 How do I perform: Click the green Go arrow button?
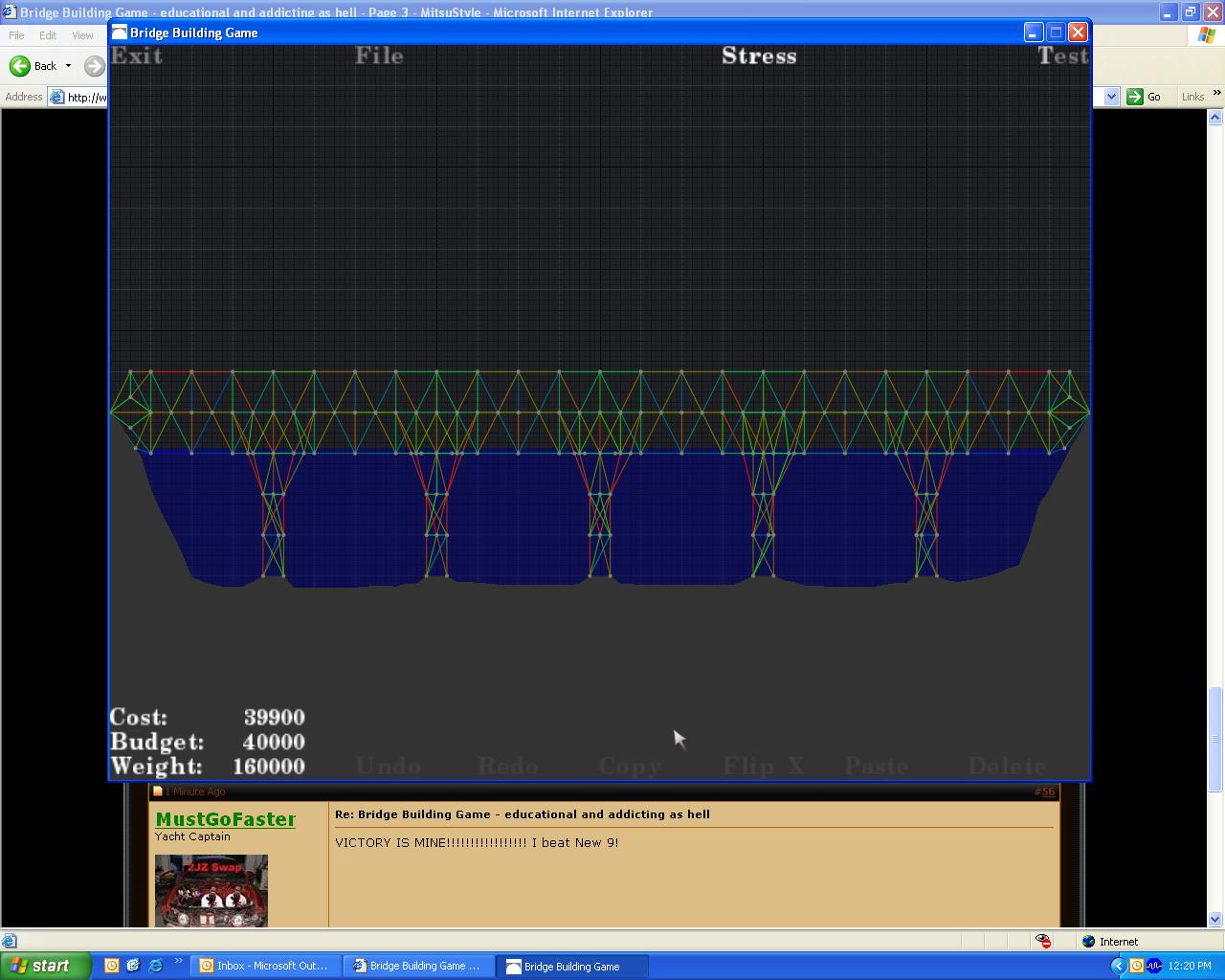click(1135, 97)
